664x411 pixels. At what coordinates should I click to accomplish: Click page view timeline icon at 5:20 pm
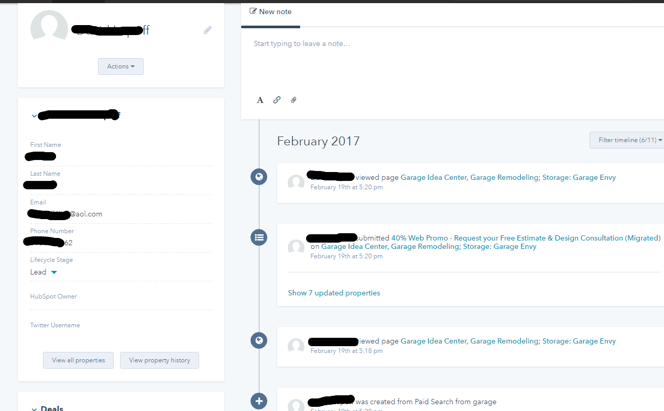(x=259, y=177)
